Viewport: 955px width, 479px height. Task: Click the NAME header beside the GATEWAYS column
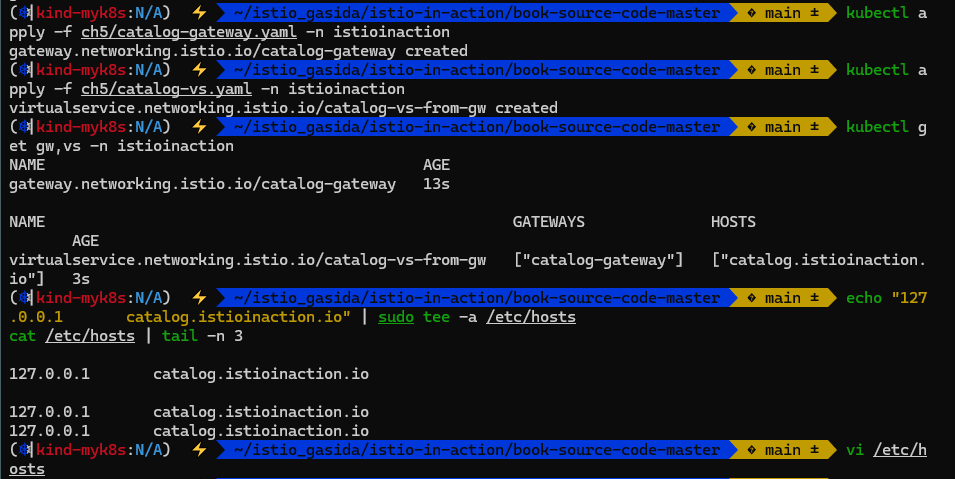[27, 222]
